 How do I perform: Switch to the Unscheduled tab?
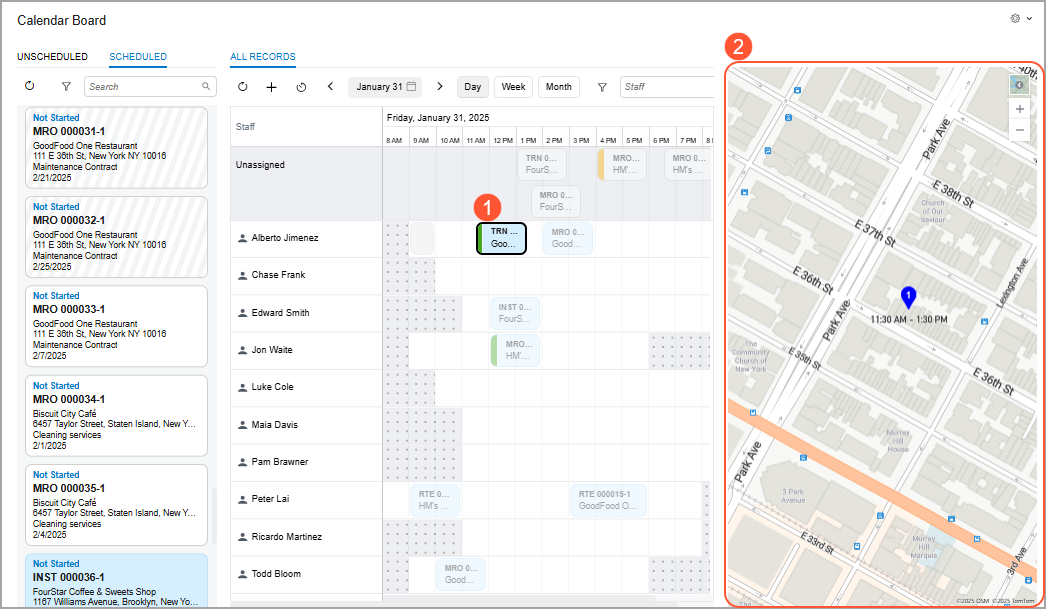coord(52,57)
